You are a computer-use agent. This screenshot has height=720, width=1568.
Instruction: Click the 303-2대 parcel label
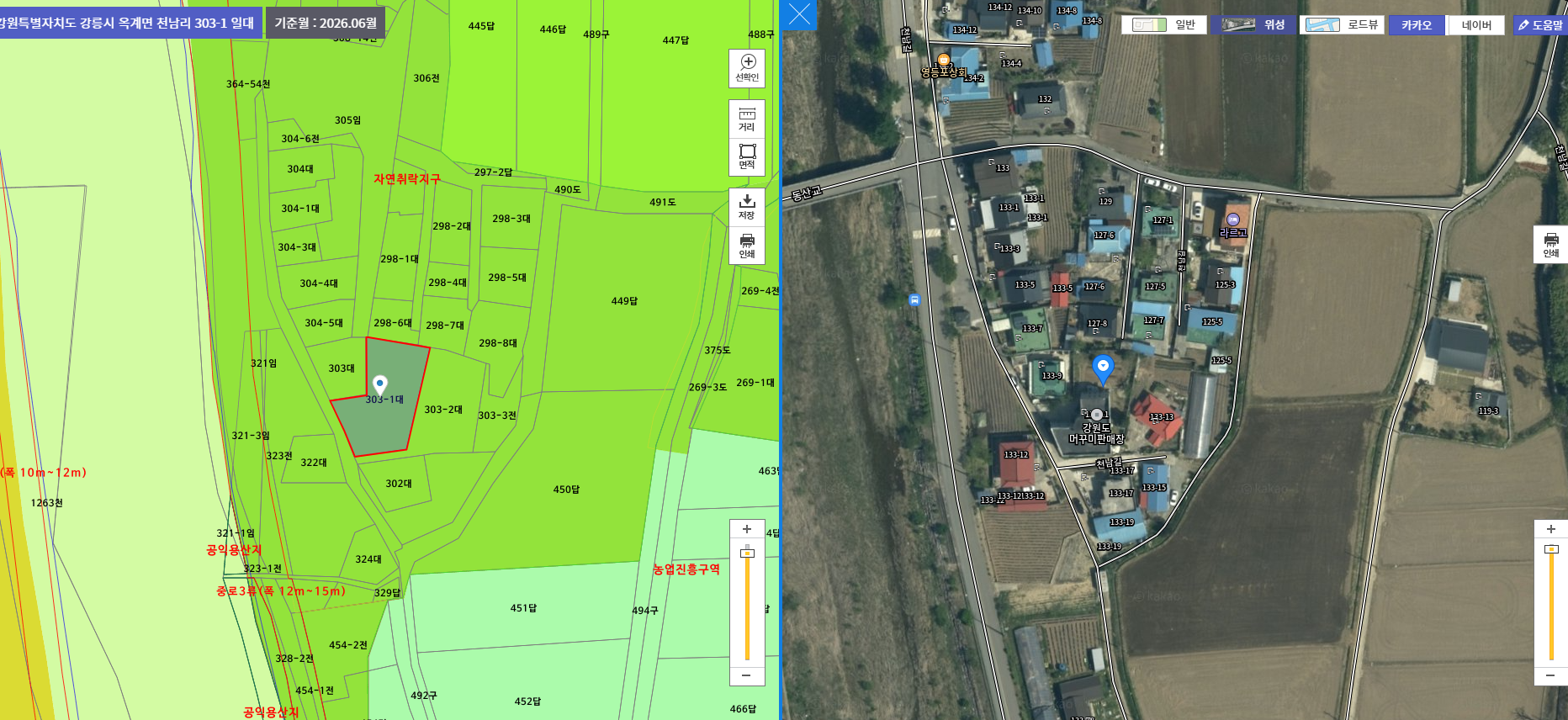tap(443, 410)
